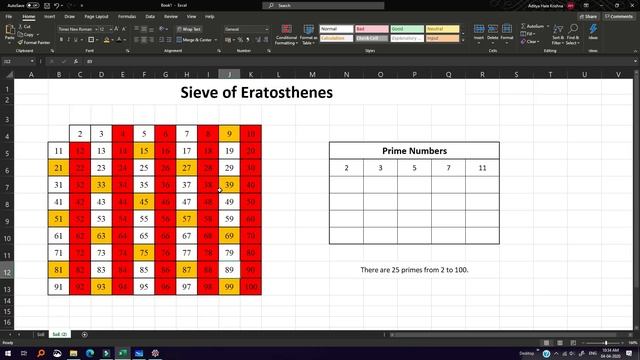Apply the Normal cell style
This screenshot has height=360, width=640.
[336, 29]
